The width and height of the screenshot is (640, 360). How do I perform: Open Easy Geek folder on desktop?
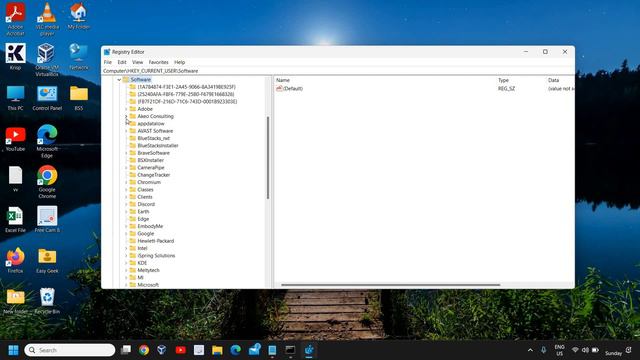[x=47, y=260]
